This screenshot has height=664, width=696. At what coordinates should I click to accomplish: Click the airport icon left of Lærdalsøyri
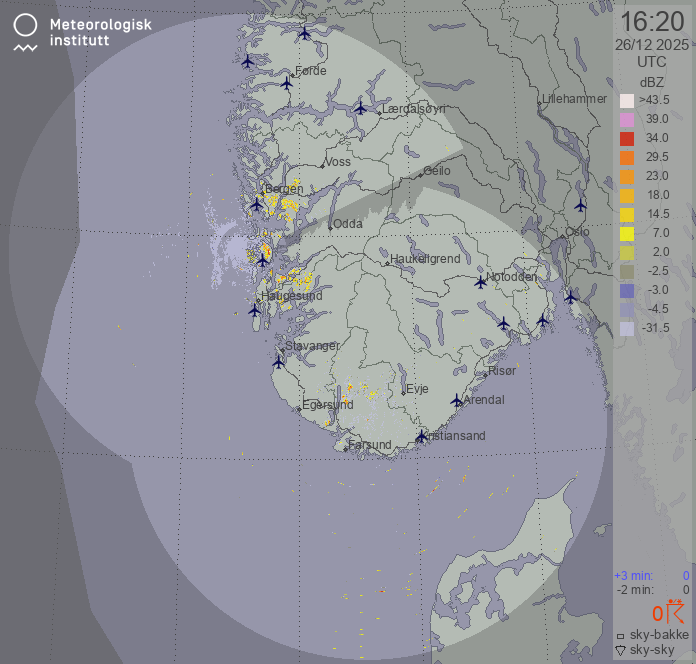coord(361,108)
